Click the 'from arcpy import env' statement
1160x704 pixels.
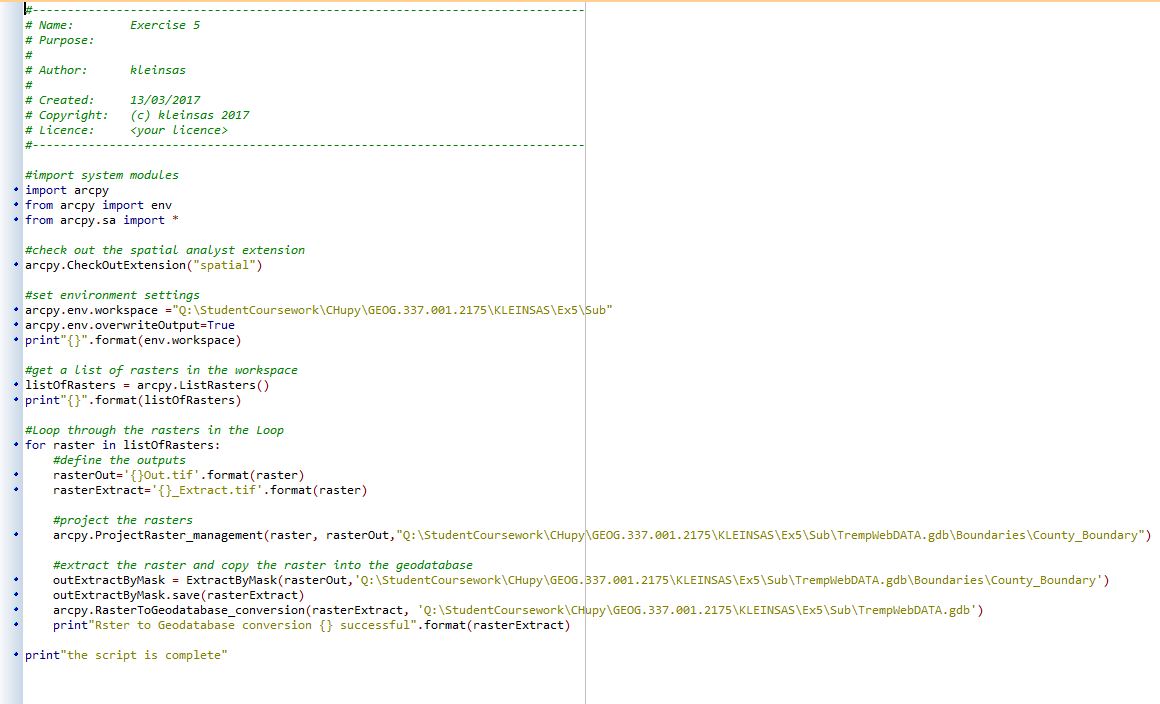point(98,205)
